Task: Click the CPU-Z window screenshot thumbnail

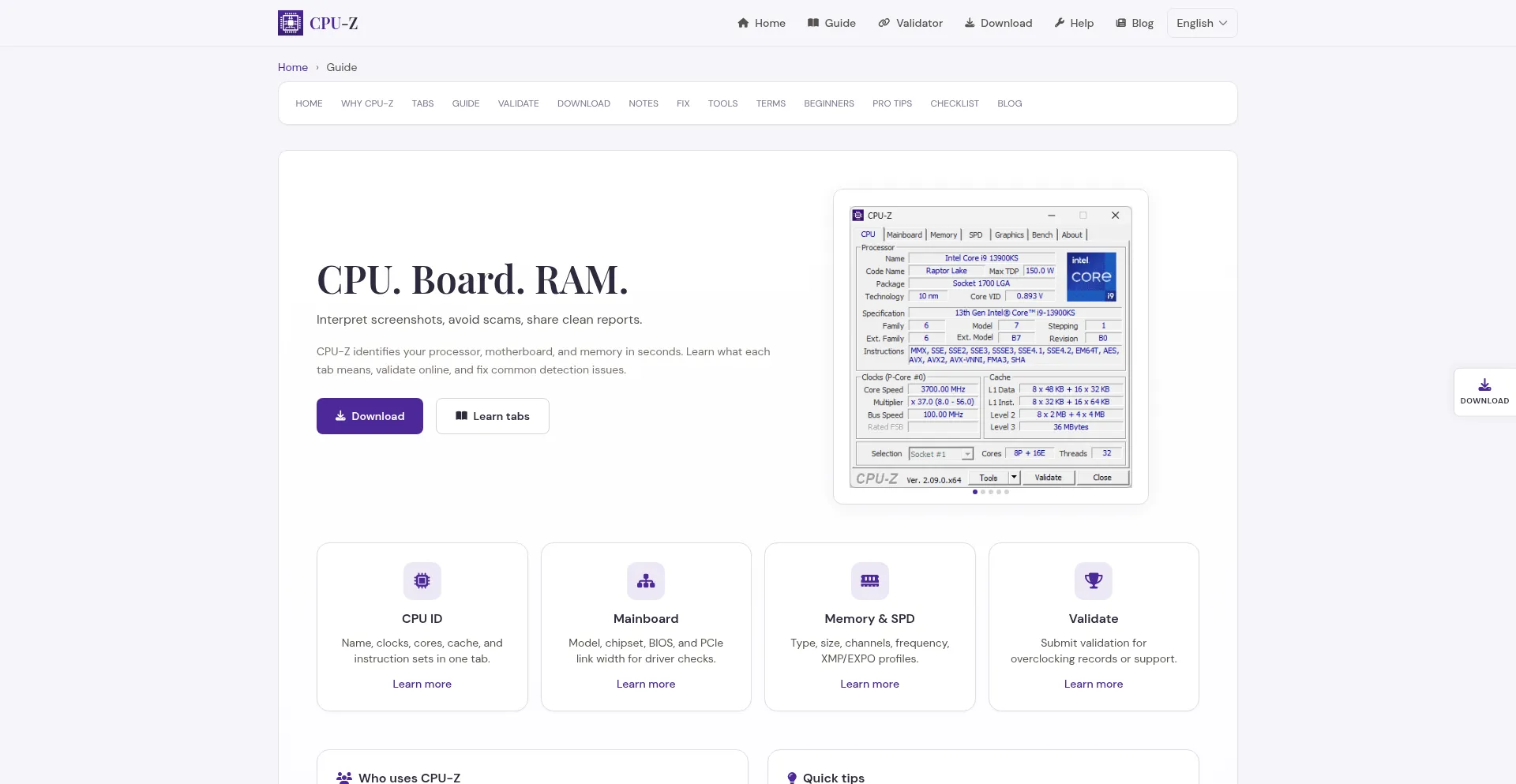Action: [x=991, y=347]
